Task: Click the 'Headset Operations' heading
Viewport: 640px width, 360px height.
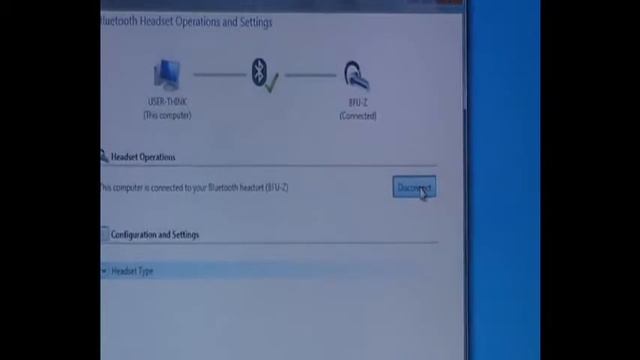Action: pyautogui.click(x=143, y=157)
